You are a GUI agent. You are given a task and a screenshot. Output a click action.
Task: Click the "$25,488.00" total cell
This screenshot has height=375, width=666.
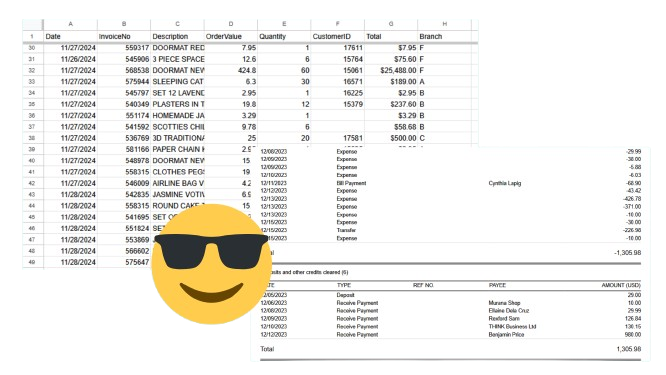(391, 70)
